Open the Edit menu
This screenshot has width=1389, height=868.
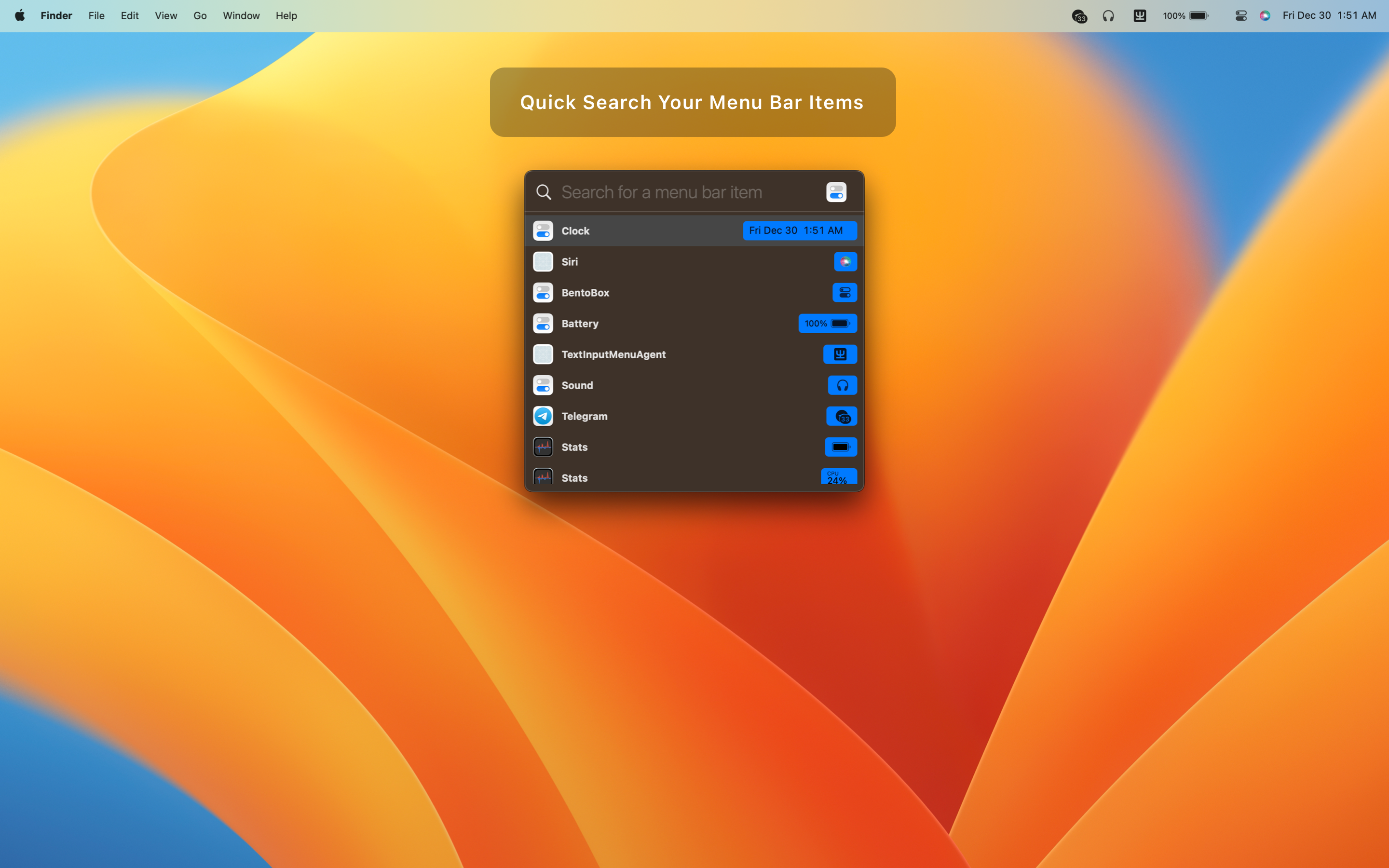[x=130, y=15]
